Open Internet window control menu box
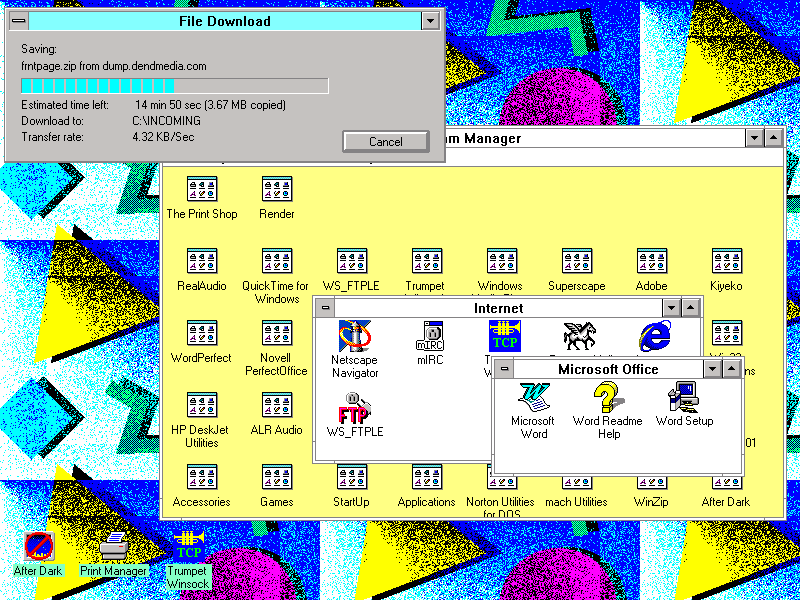Viewport: 800px width, 600px height. coord(326,308)
